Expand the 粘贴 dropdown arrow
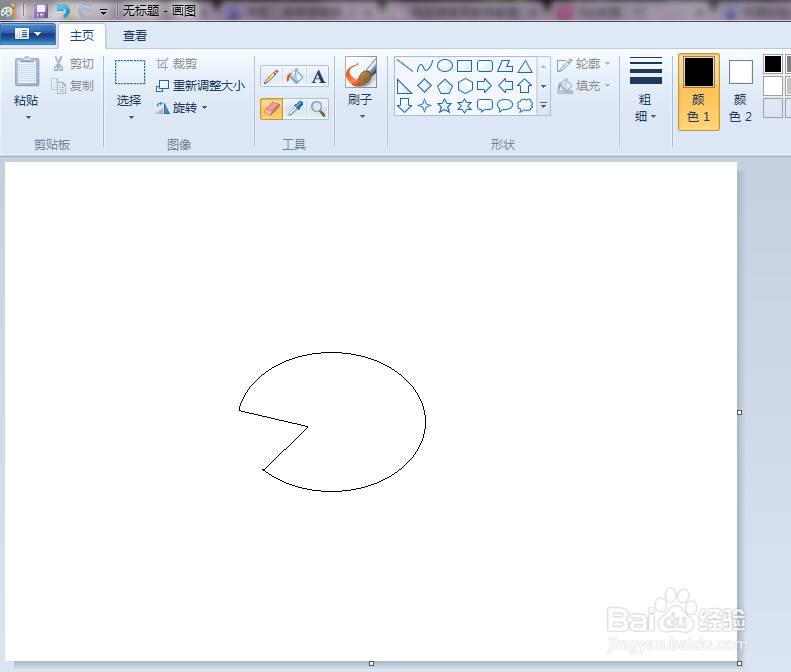791x672 pixels. (28, 118)
